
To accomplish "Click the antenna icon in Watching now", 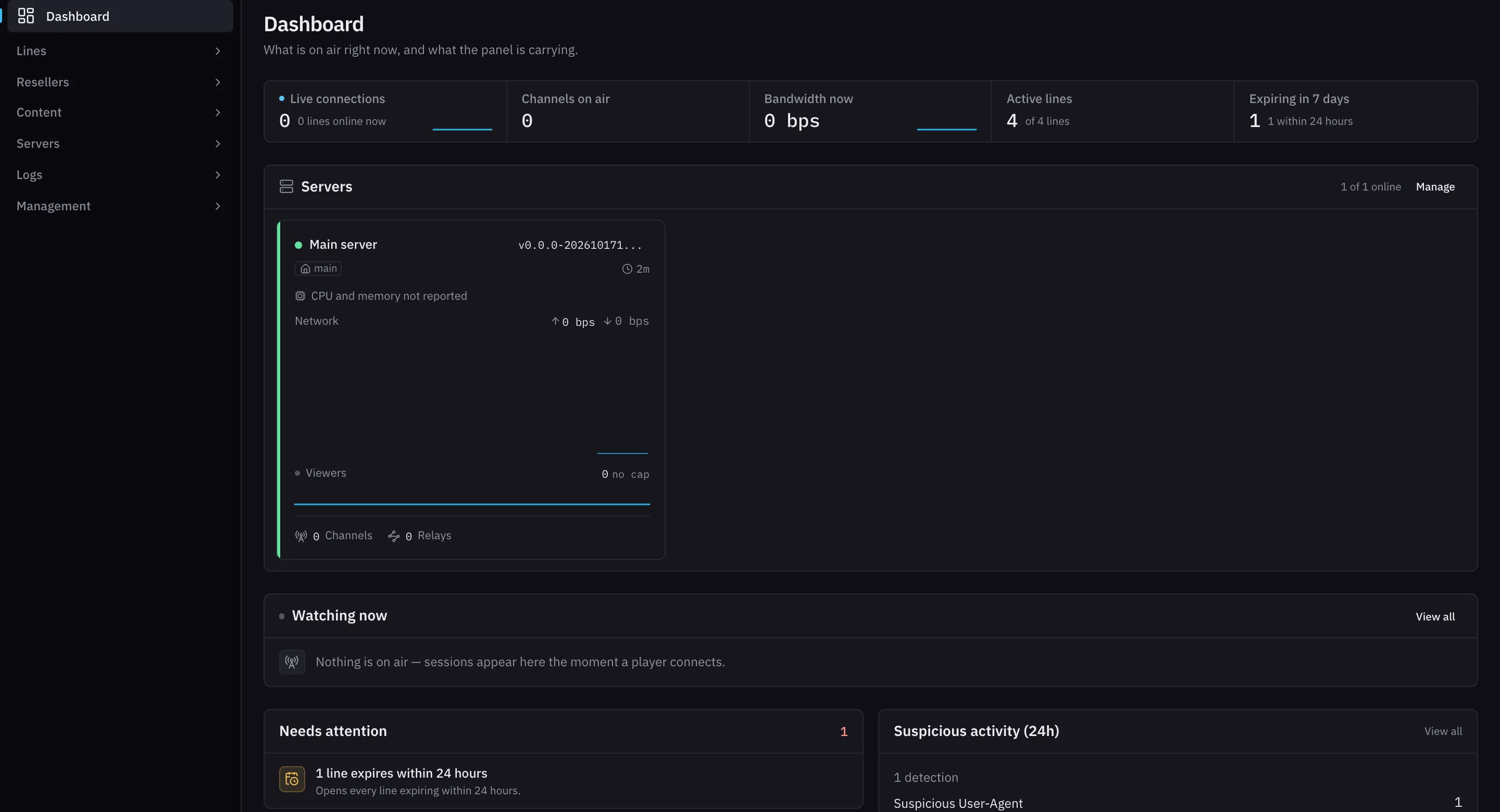I will [292, 662].
